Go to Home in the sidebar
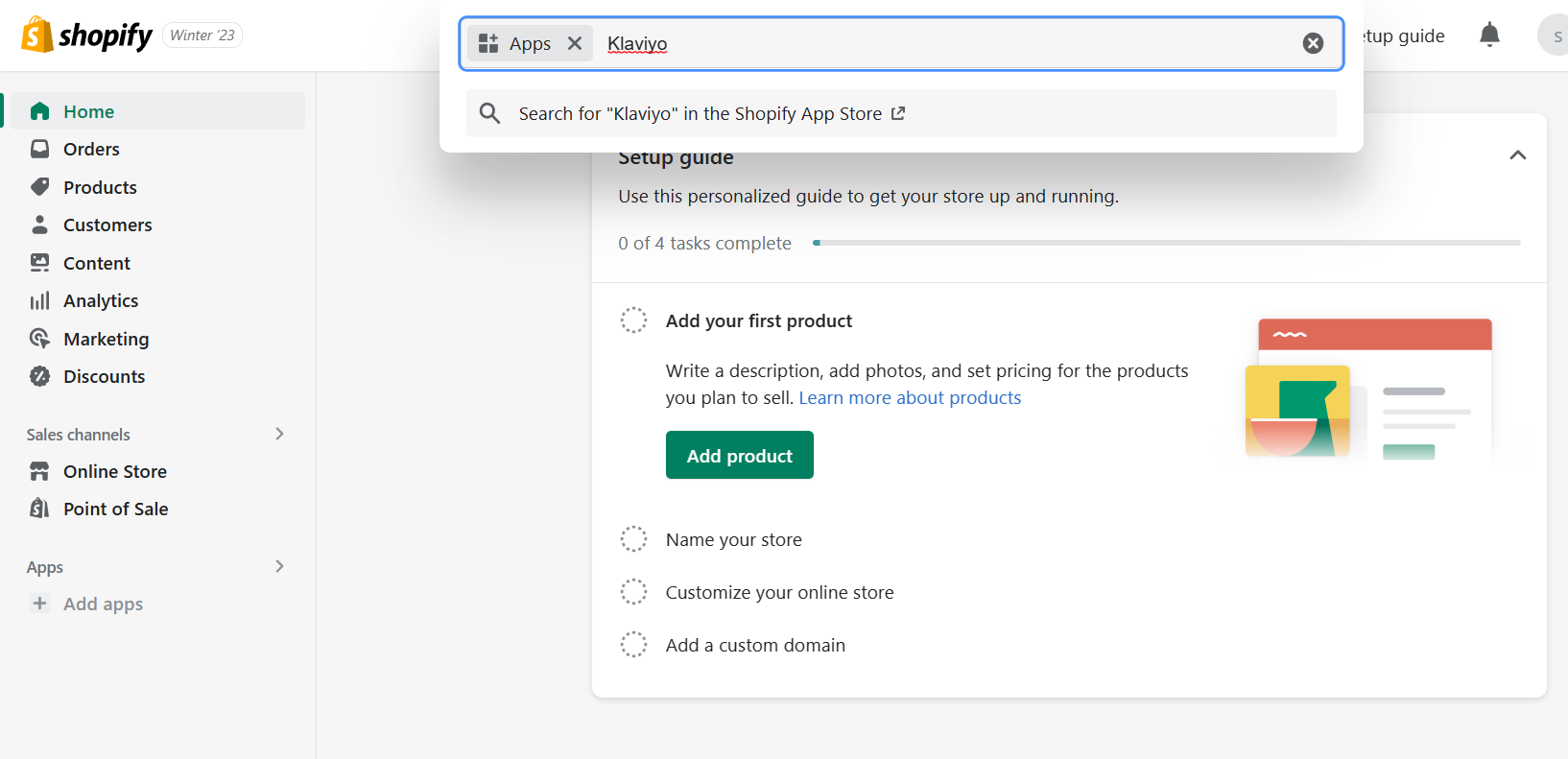The image size is (1568, 759). coord(157,111)
